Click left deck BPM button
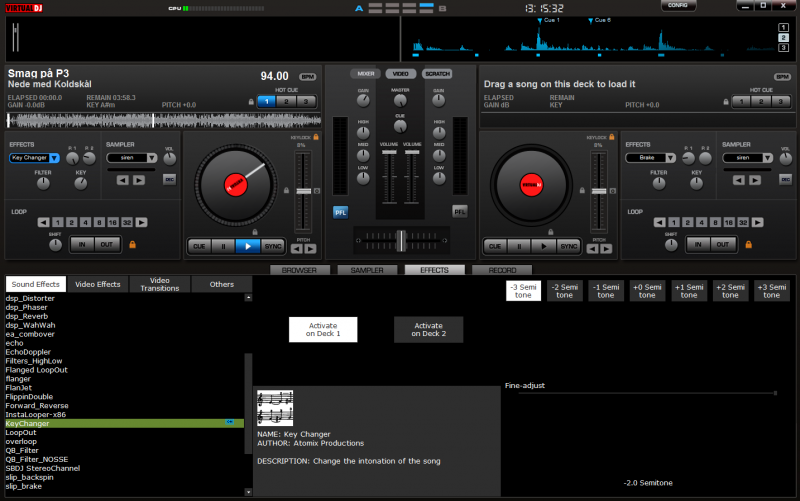Viewport: 800px width, 501px height. coord(308,77)
